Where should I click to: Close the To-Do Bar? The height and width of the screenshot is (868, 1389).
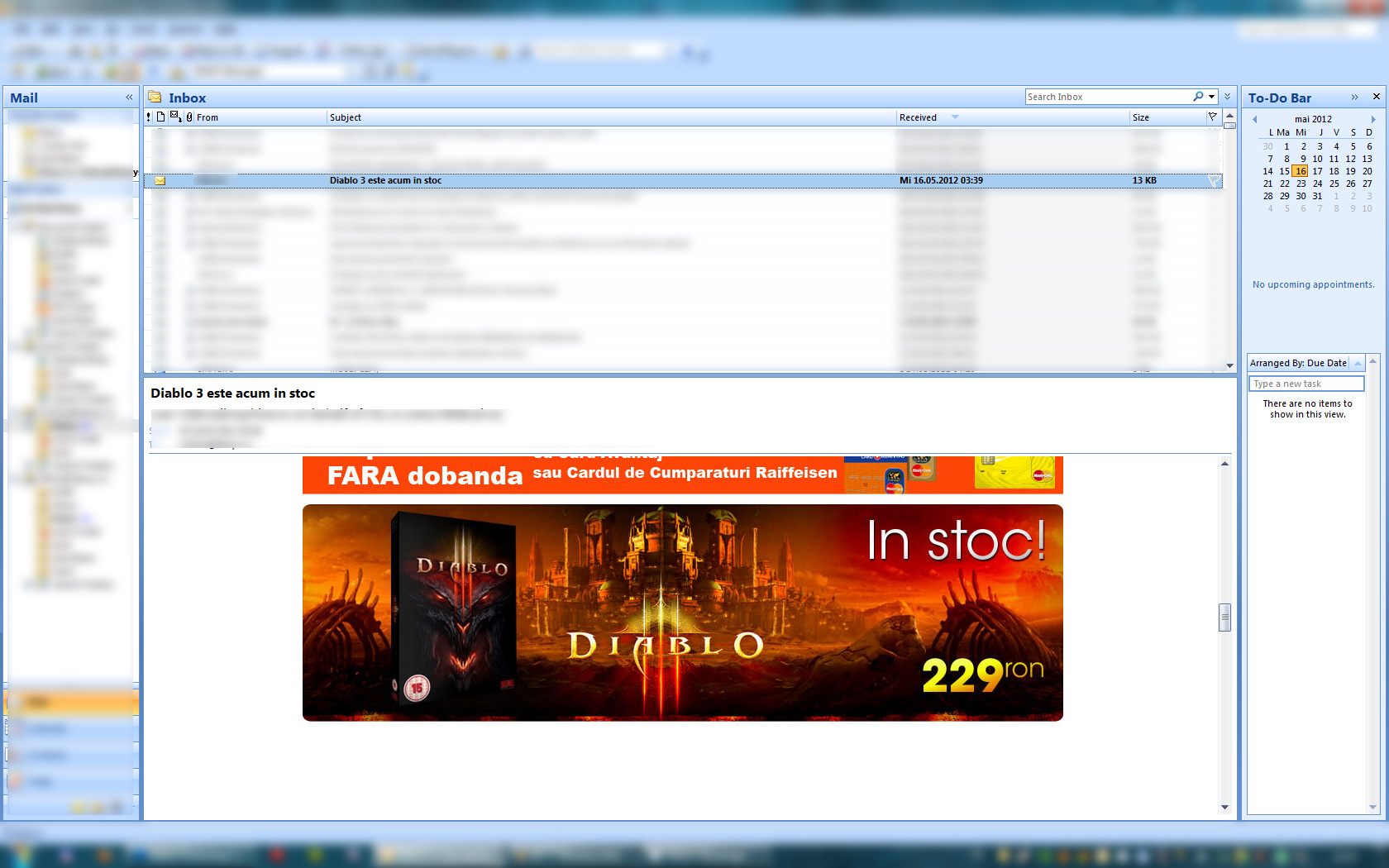pyautogui.click(x=1377, y=97)
